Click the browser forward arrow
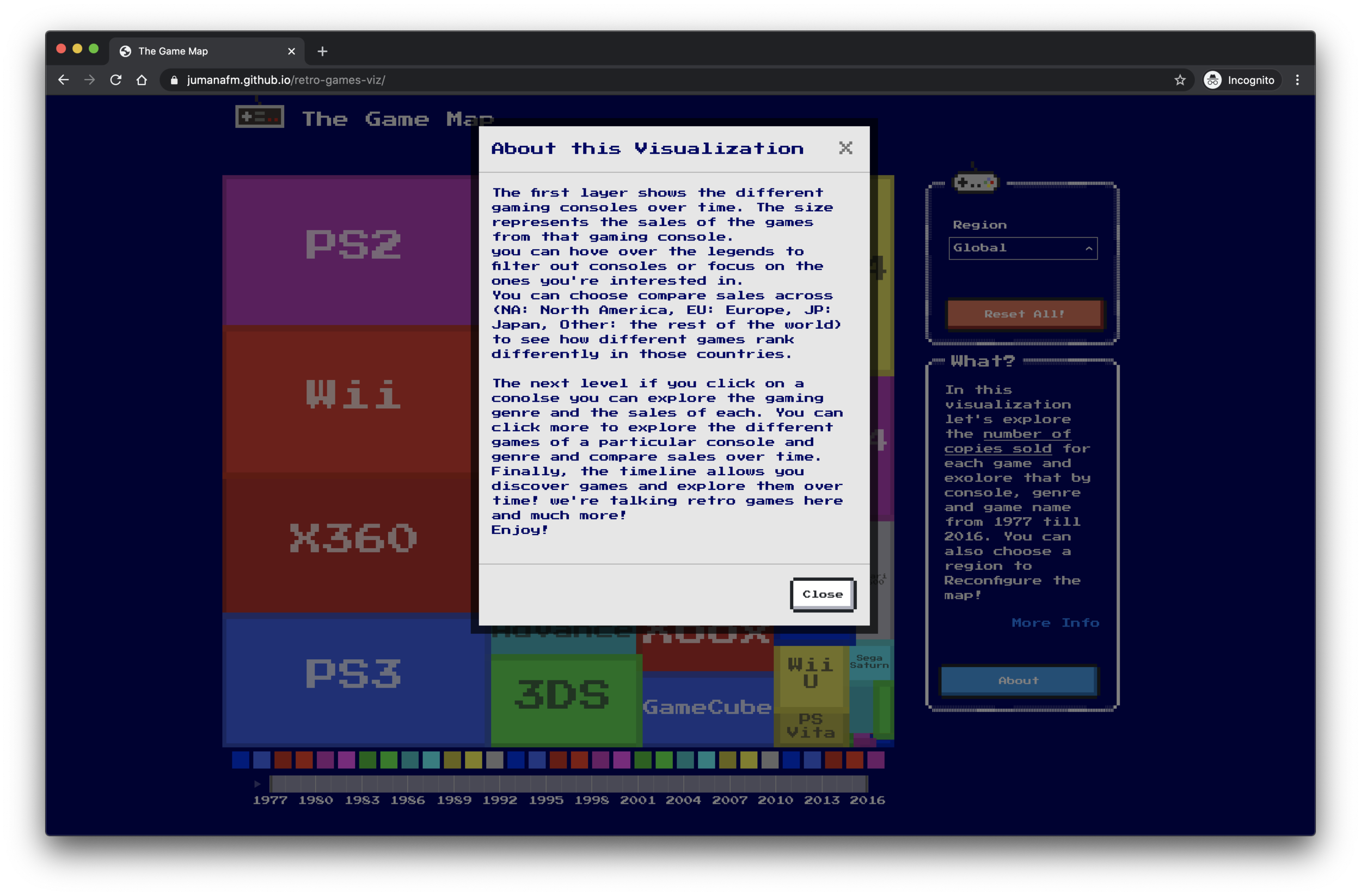Image resolution: width=1361 pixels, height=896 pixels. tap(89, 80)
